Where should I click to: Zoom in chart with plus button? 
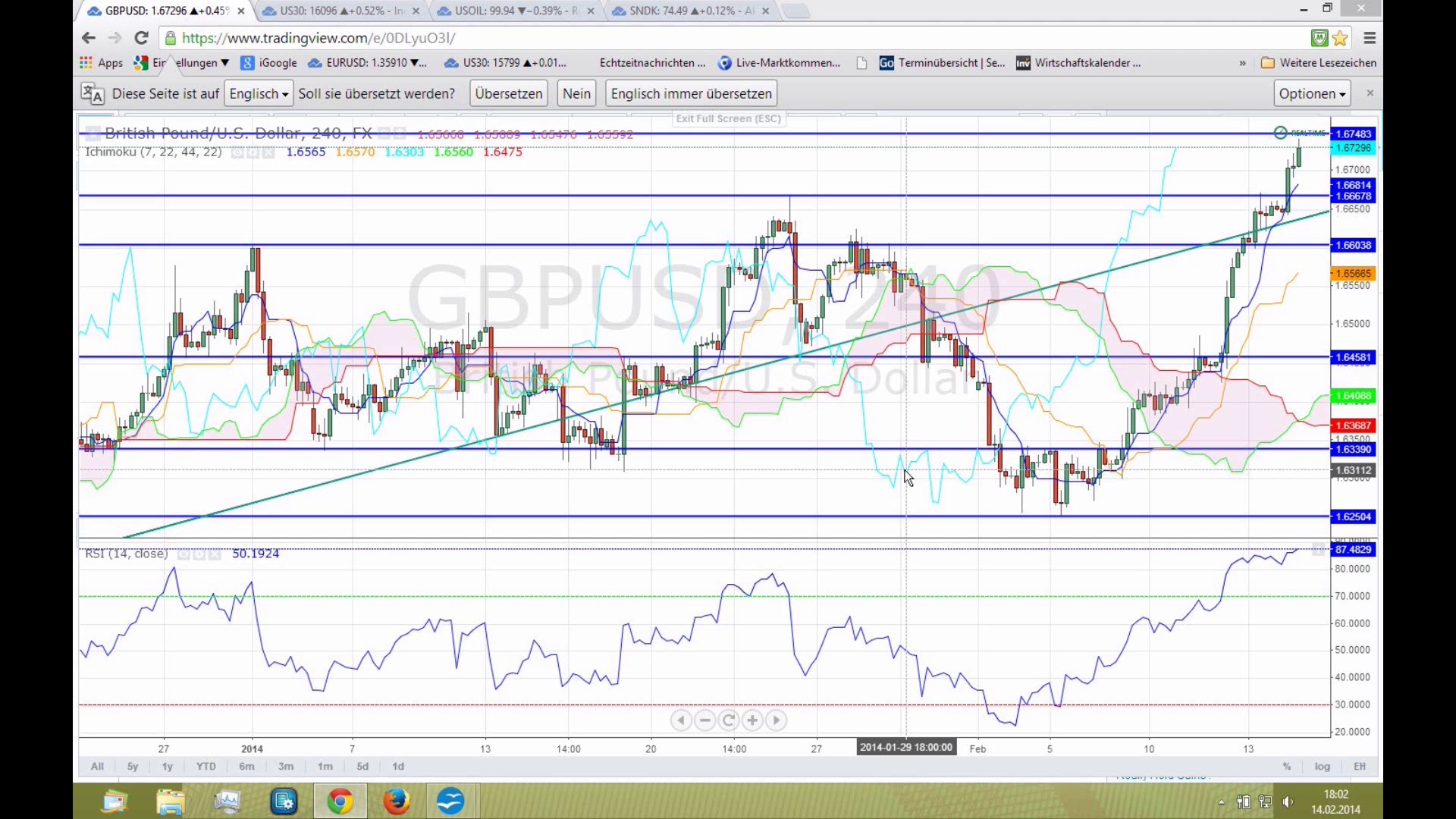coord(752,720)
